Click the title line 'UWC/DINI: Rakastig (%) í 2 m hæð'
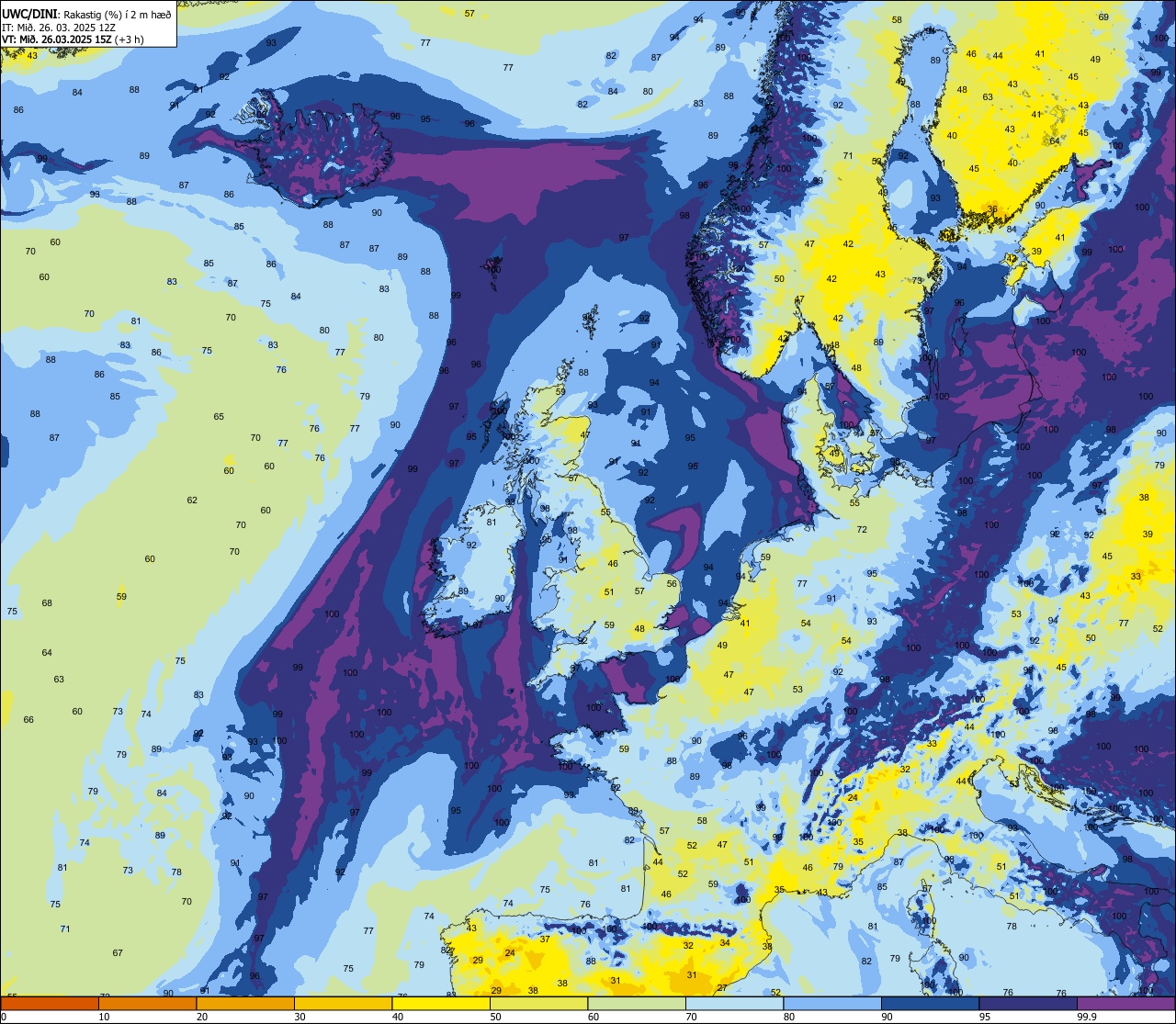 pos(86,14)
